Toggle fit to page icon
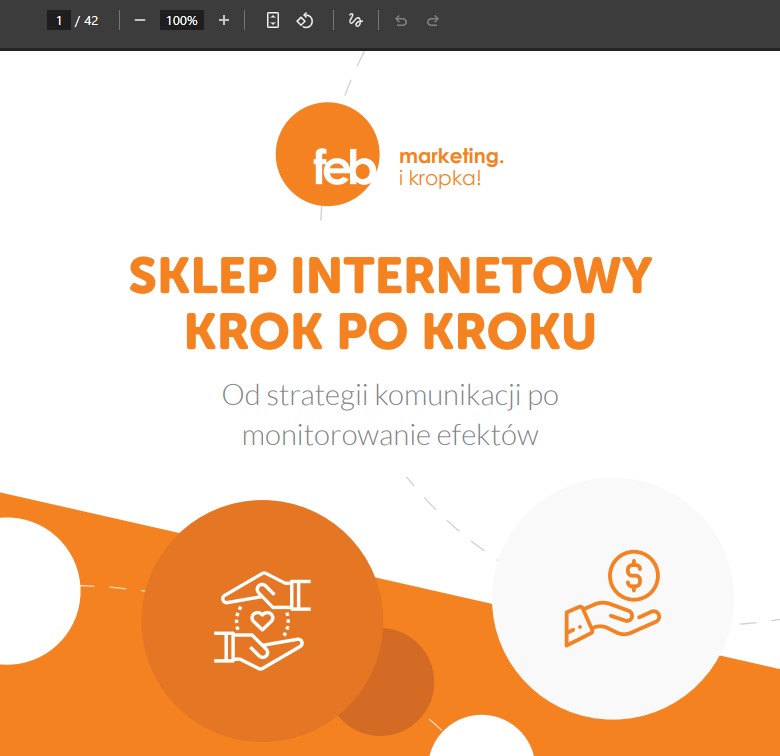This screenshot has width=780, height=756. pos(273,20)
